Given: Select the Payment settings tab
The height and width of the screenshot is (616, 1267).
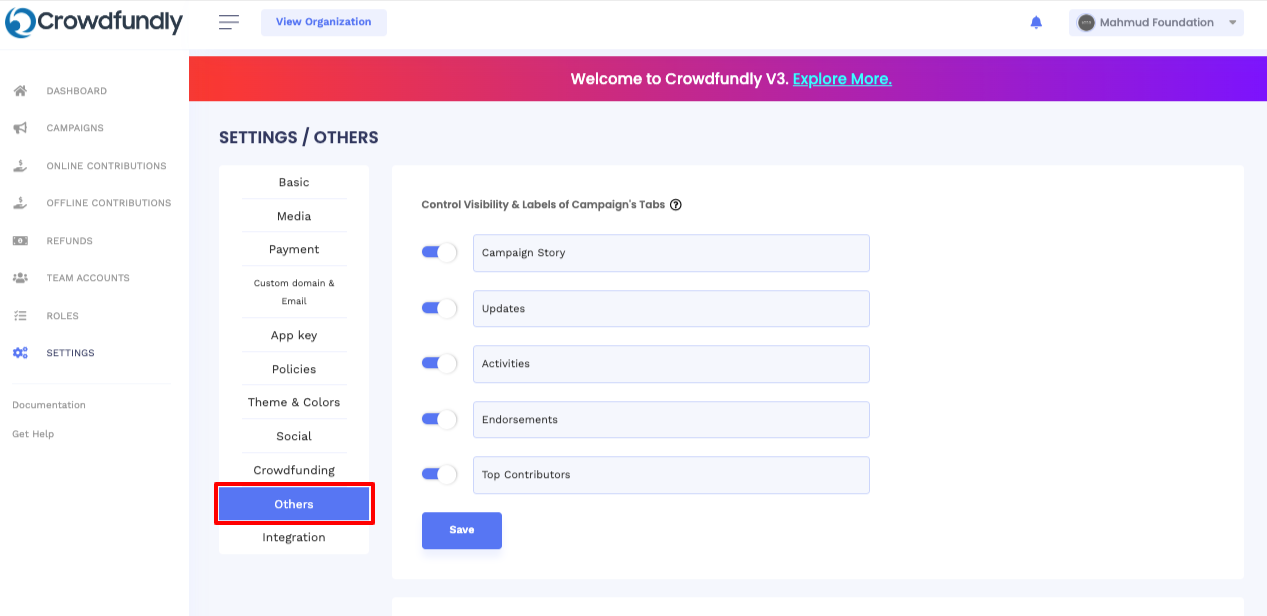Looking at the screenshot, I should pos(294,249).
